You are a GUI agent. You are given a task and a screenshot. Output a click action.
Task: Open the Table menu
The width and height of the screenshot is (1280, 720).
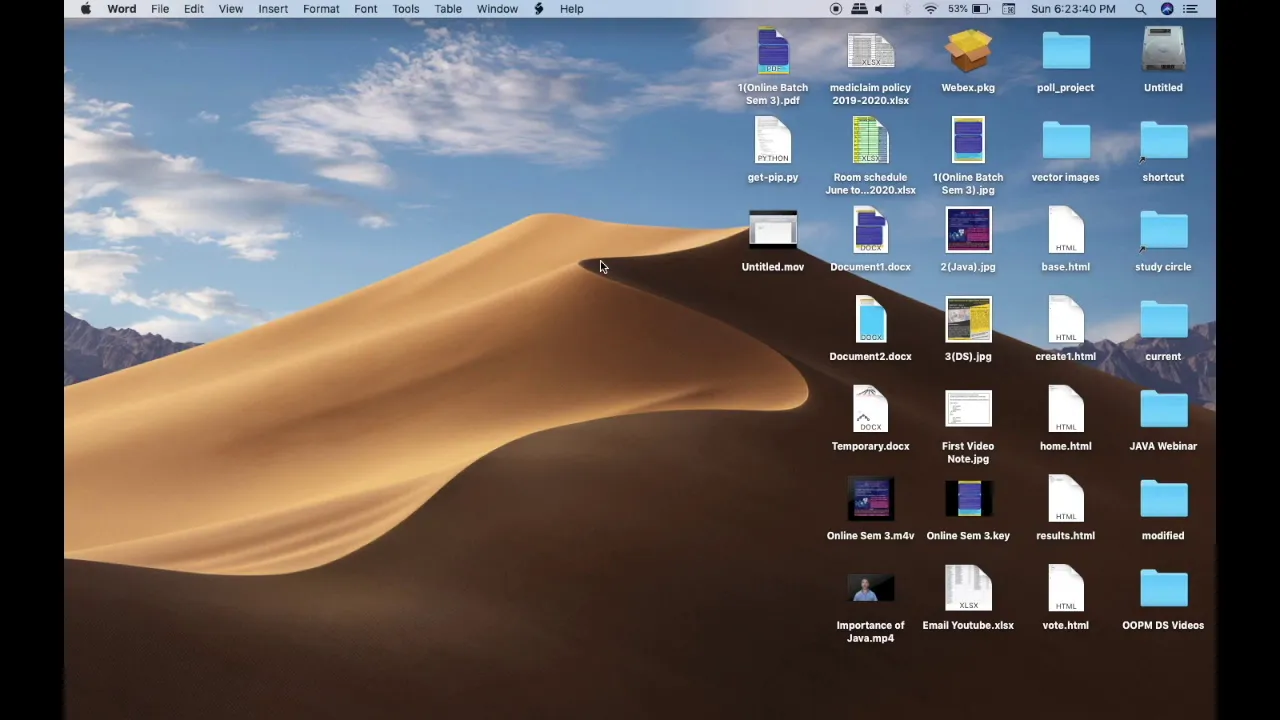(x=448, y=9)
